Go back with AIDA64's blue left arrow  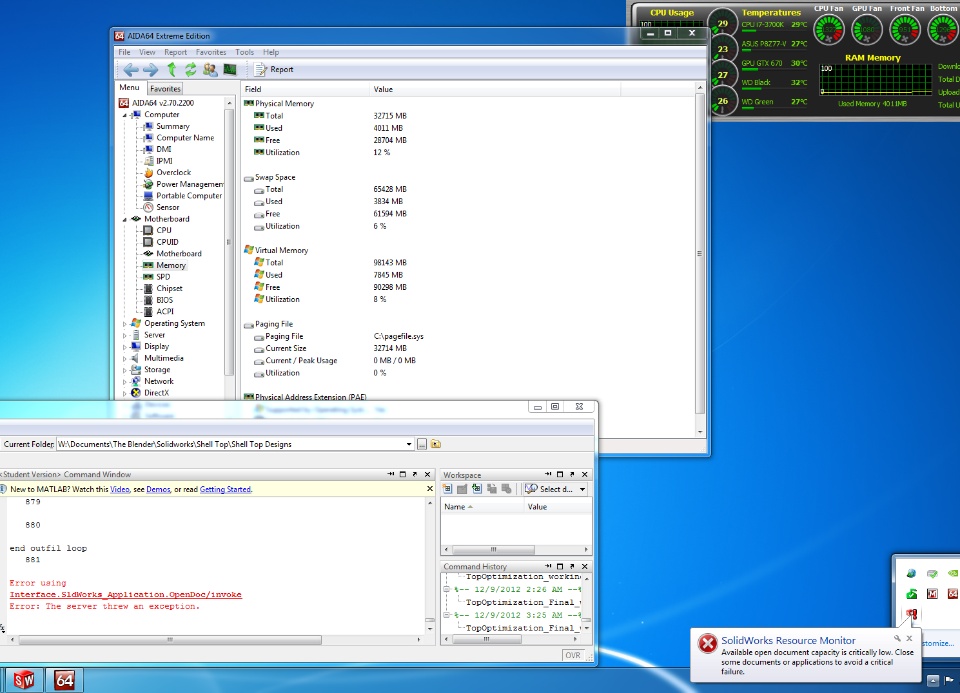pos(130,70)
